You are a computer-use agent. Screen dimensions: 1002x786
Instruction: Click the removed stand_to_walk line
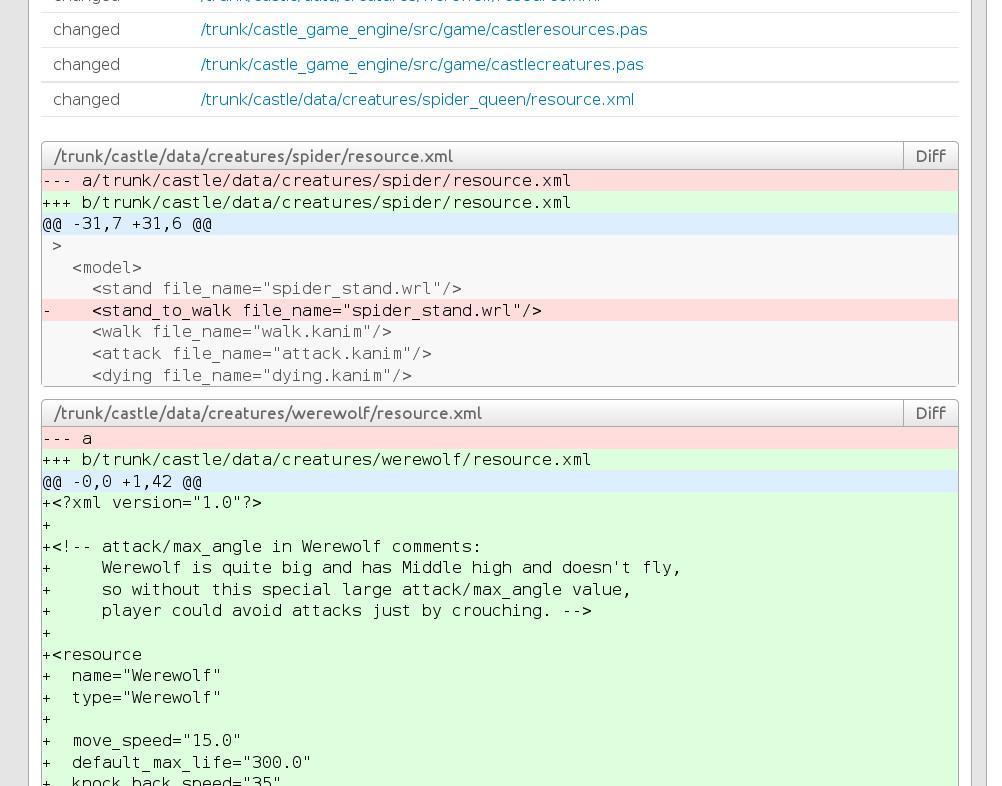316,311
